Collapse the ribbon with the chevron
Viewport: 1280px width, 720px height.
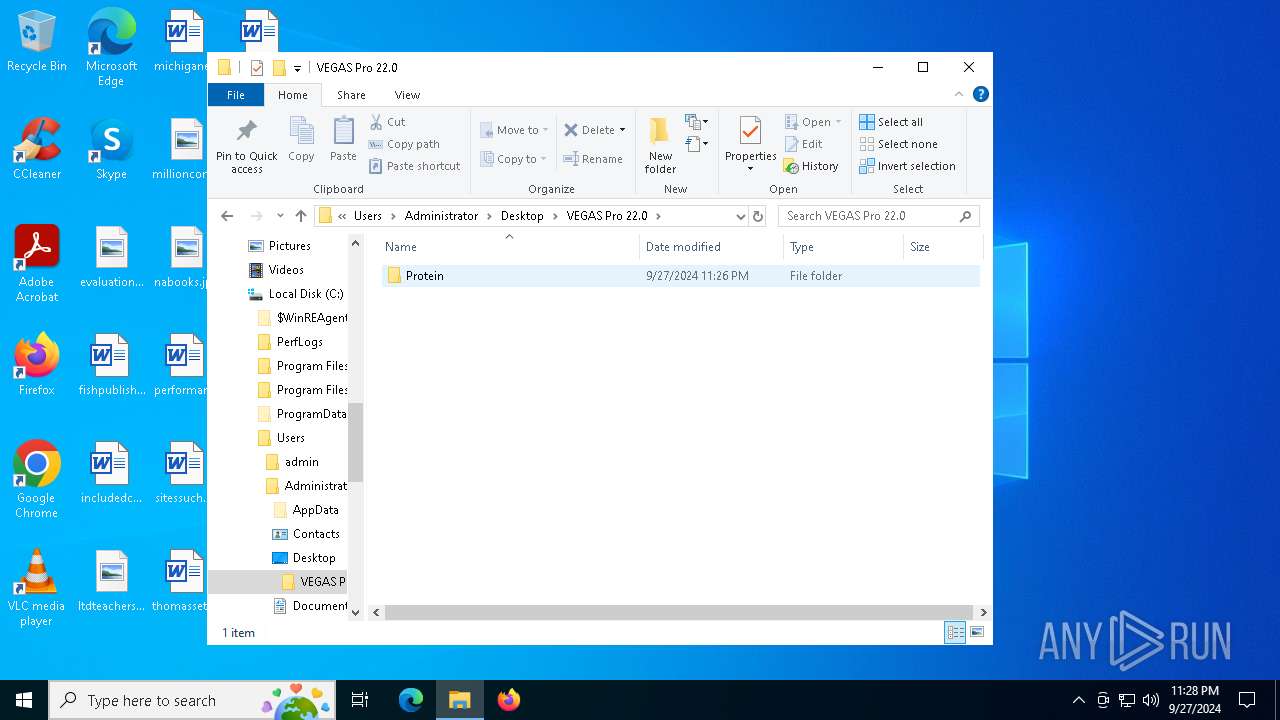[959, 94]
